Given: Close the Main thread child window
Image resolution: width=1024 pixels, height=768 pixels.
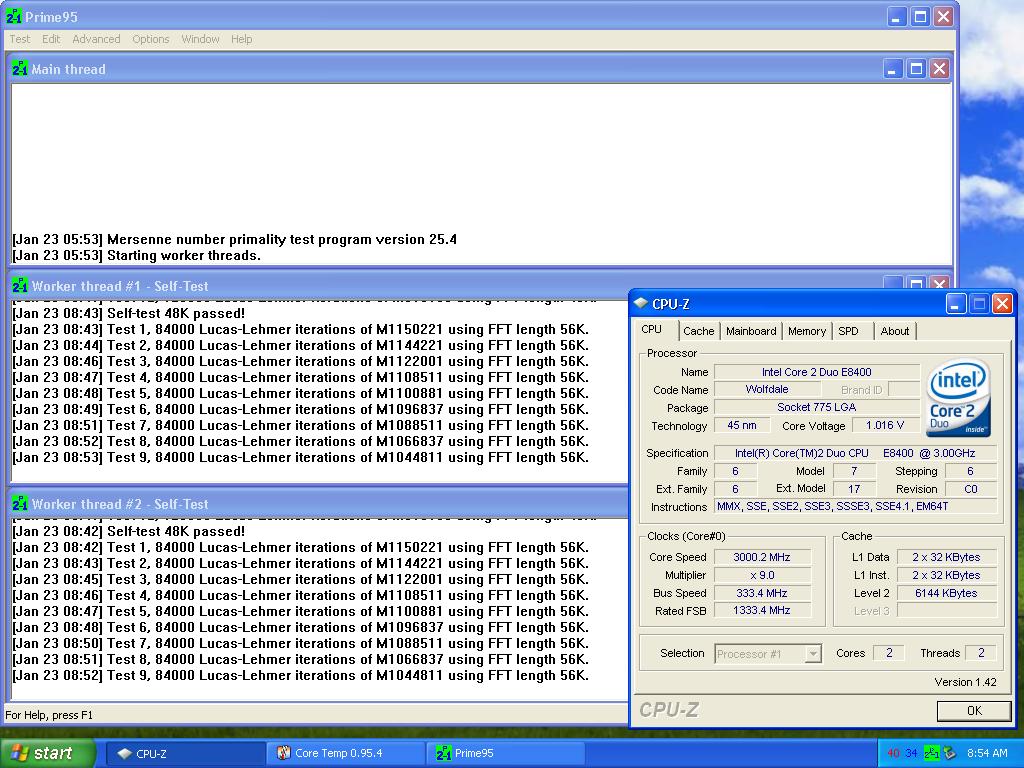Looking at the screenshot, I should point(939,69).
